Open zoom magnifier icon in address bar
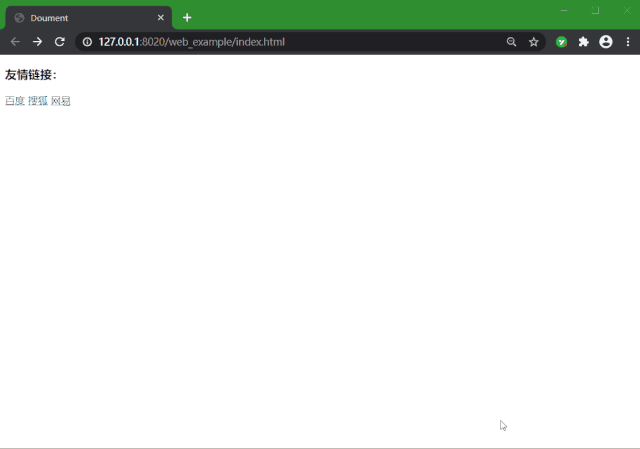Viewport: 640px width, 449px height. click(511, 42)
